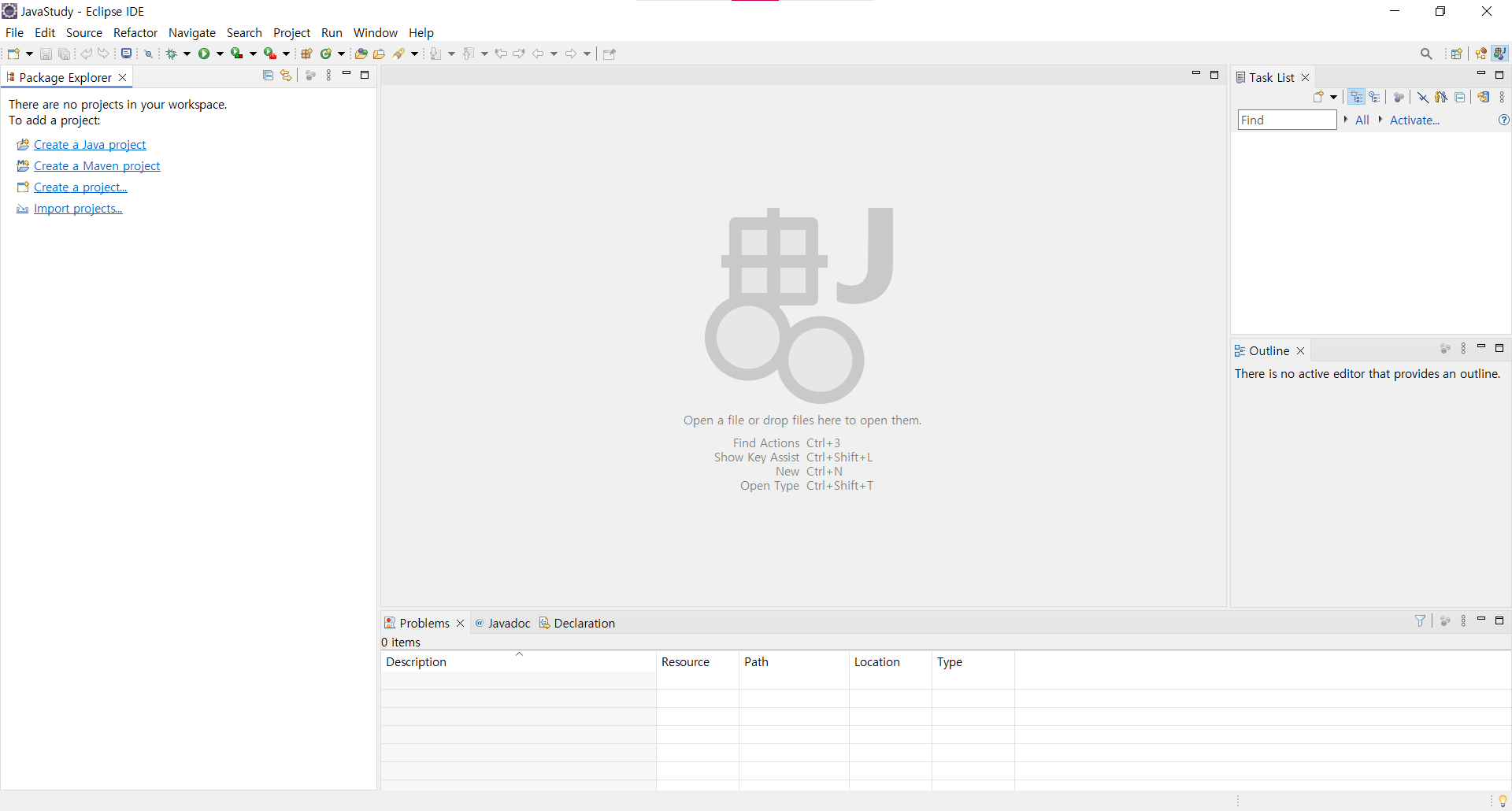
Task: Open the Debug launch dropdown arrow
Action: click(x=187, y=54)
